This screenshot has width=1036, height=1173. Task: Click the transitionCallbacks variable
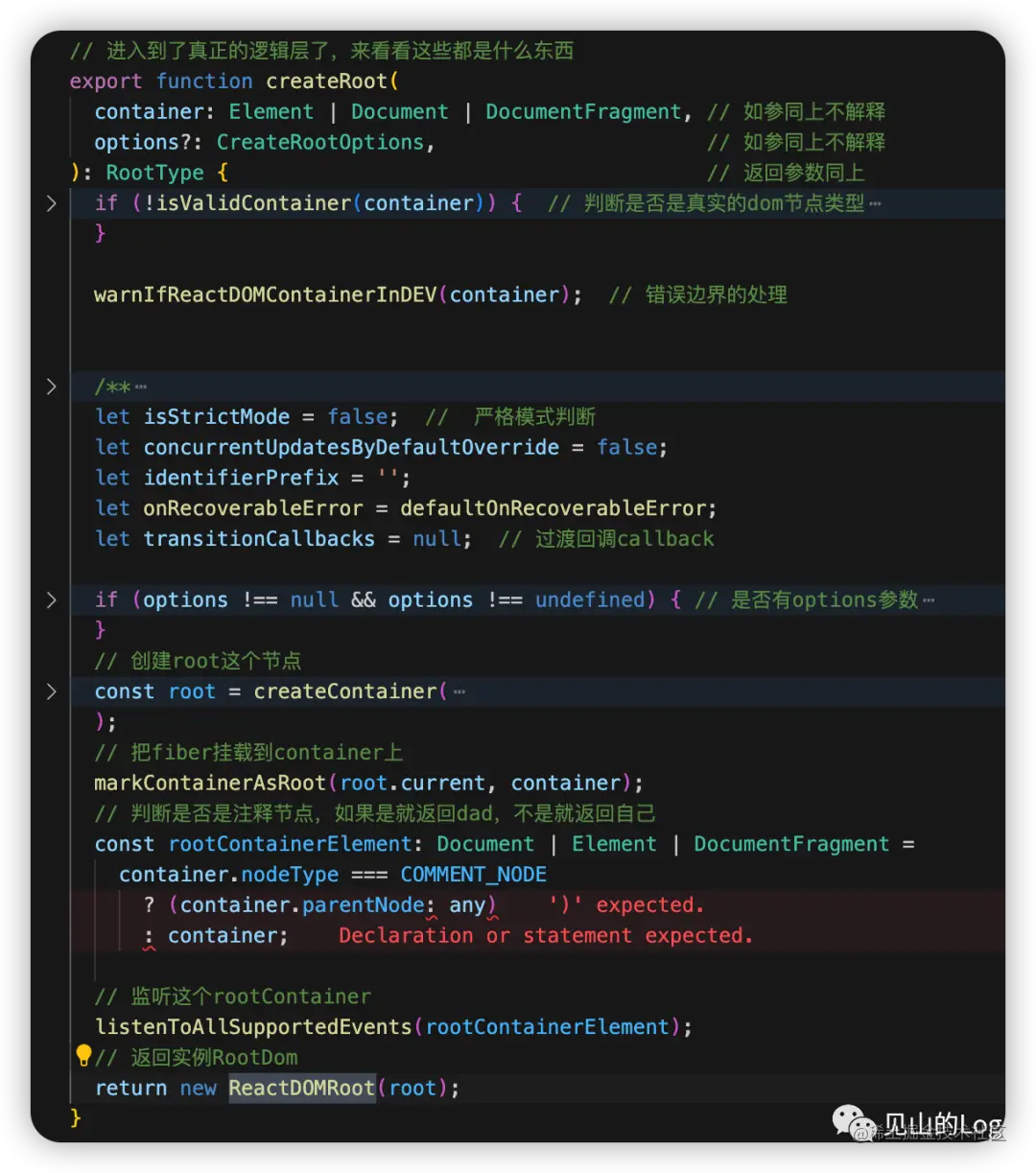click(x=259, y=539)
